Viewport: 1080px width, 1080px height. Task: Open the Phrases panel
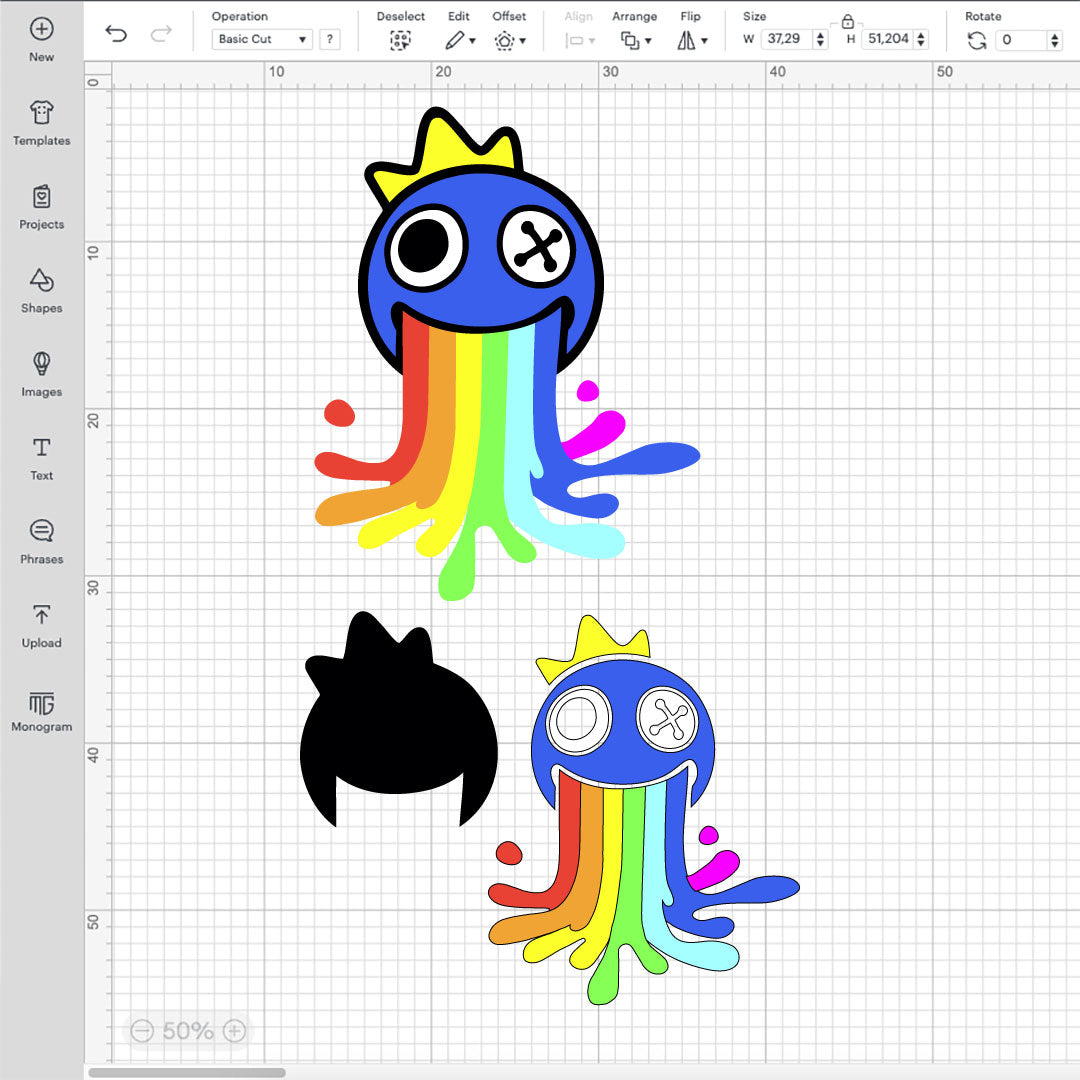point(41,541)
